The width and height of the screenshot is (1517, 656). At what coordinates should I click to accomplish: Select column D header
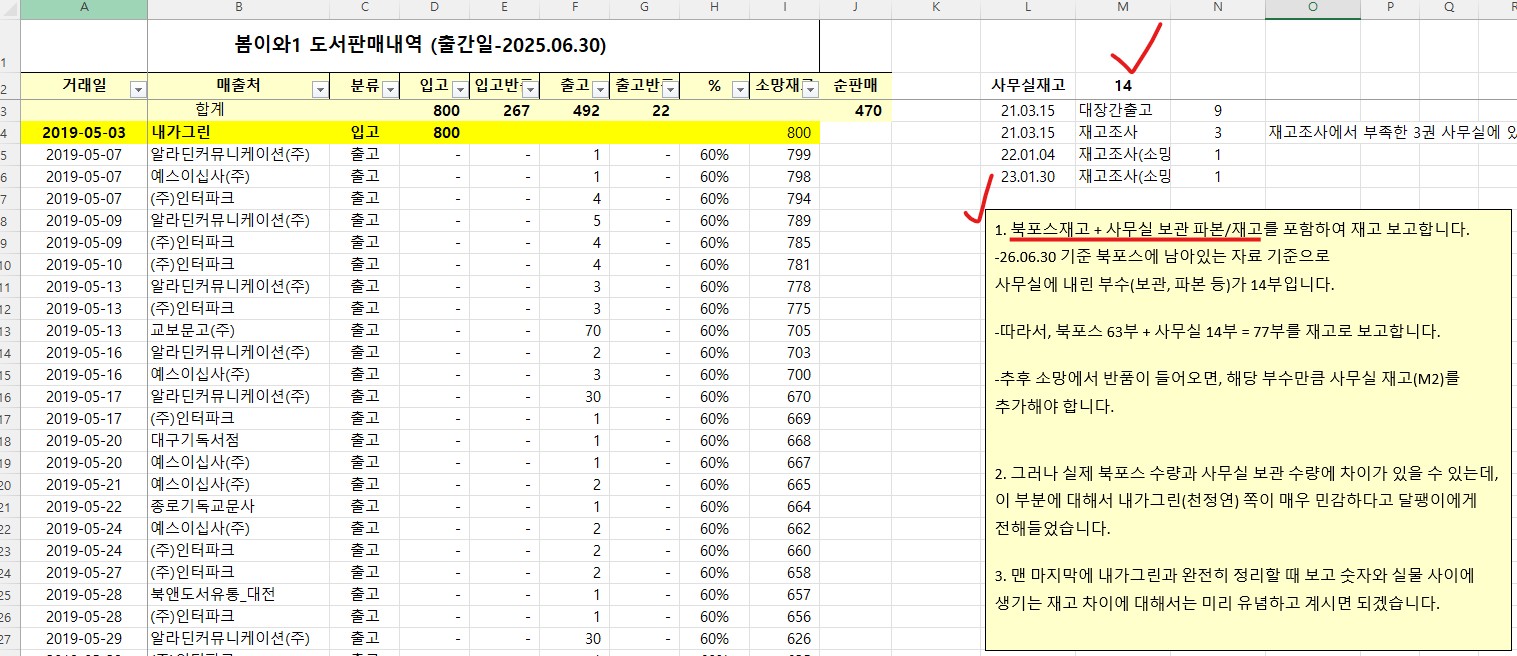[x=435, y=9]
